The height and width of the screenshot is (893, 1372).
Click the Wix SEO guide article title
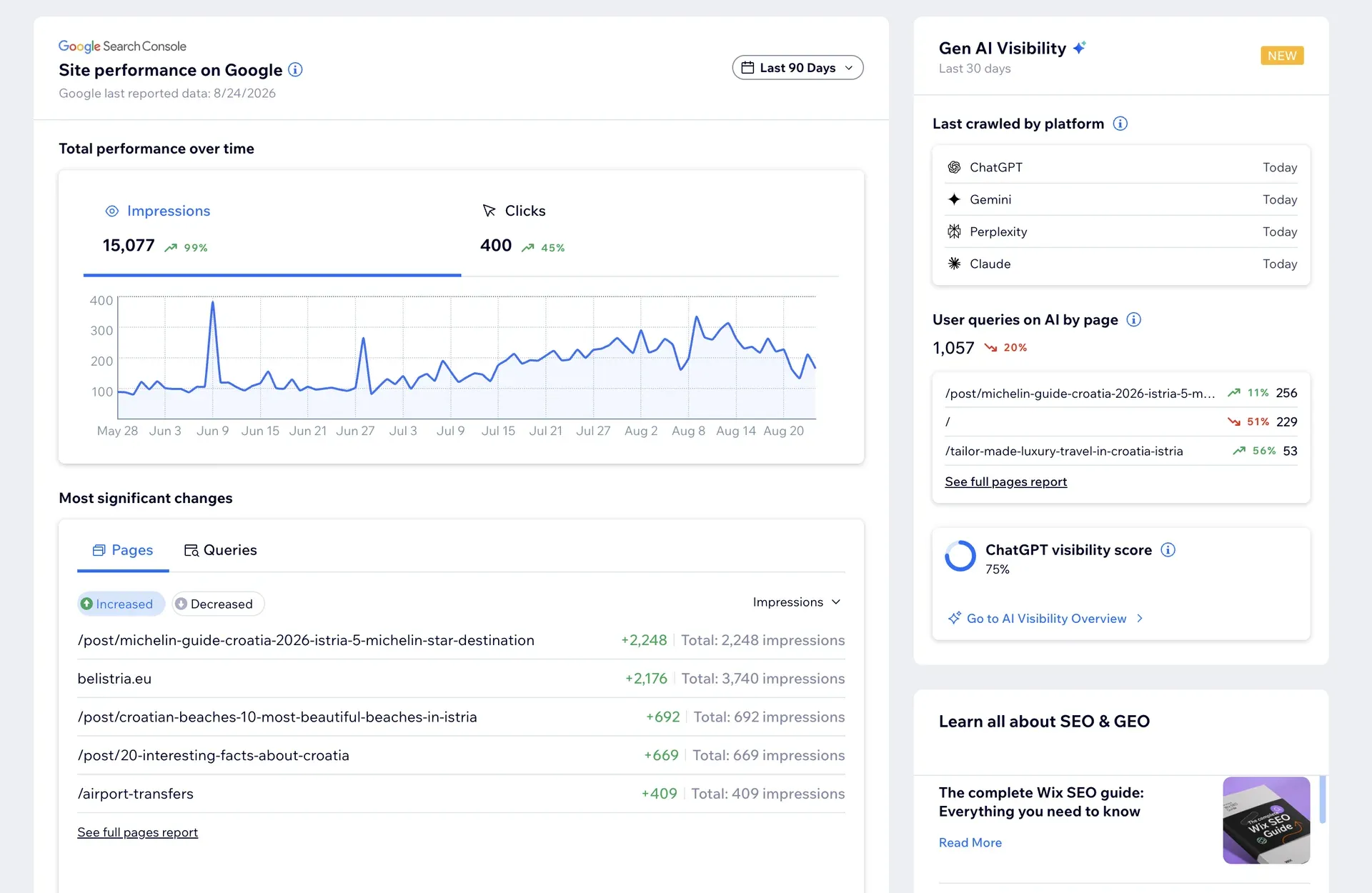[x=1041, y=802]
